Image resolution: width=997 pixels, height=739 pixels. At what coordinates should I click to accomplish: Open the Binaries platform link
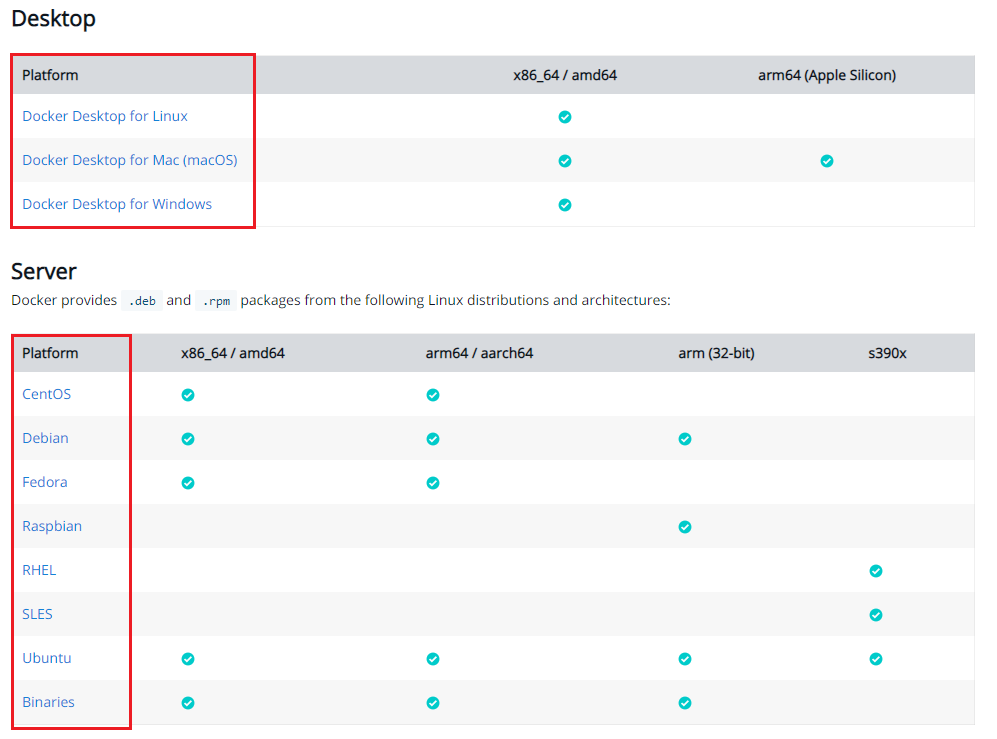(48, 702)
